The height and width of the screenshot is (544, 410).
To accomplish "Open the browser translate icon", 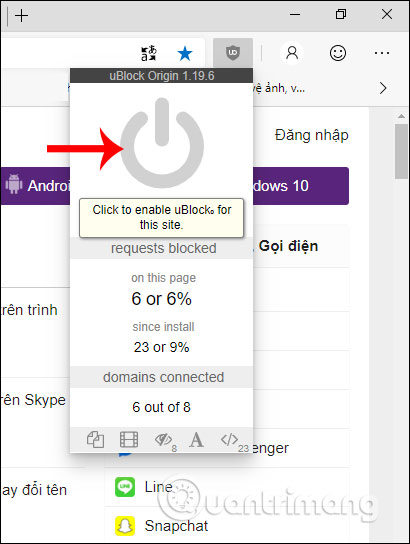I will [x=149, y=53].
